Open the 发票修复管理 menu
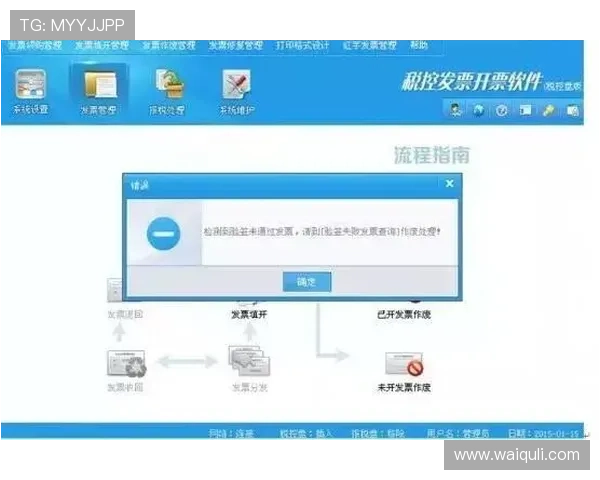This screenshot has height=480, width=600. [236, 46]
